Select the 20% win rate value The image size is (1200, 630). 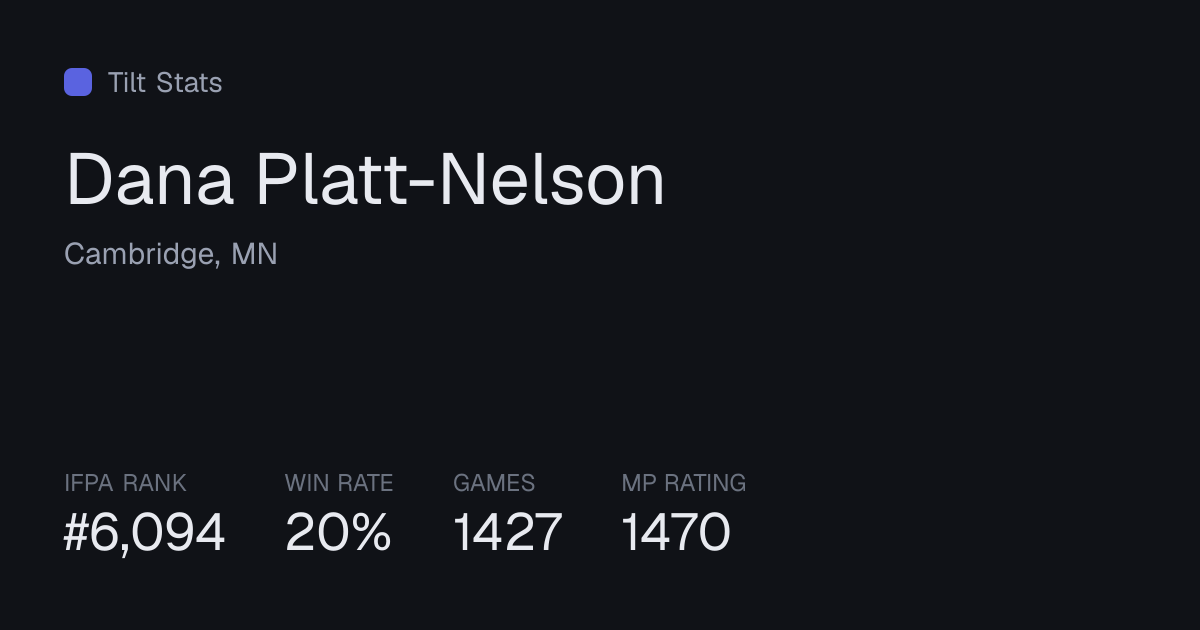pos(338,532)
